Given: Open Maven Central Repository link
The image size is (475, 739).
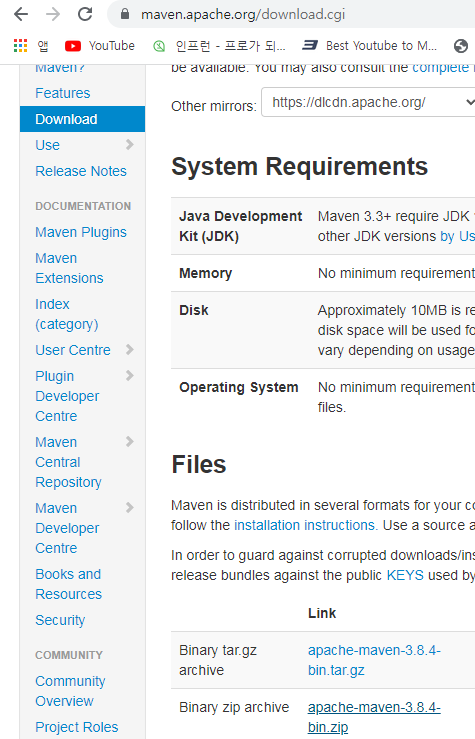Looking at the screenshot, I should [68, 462].
